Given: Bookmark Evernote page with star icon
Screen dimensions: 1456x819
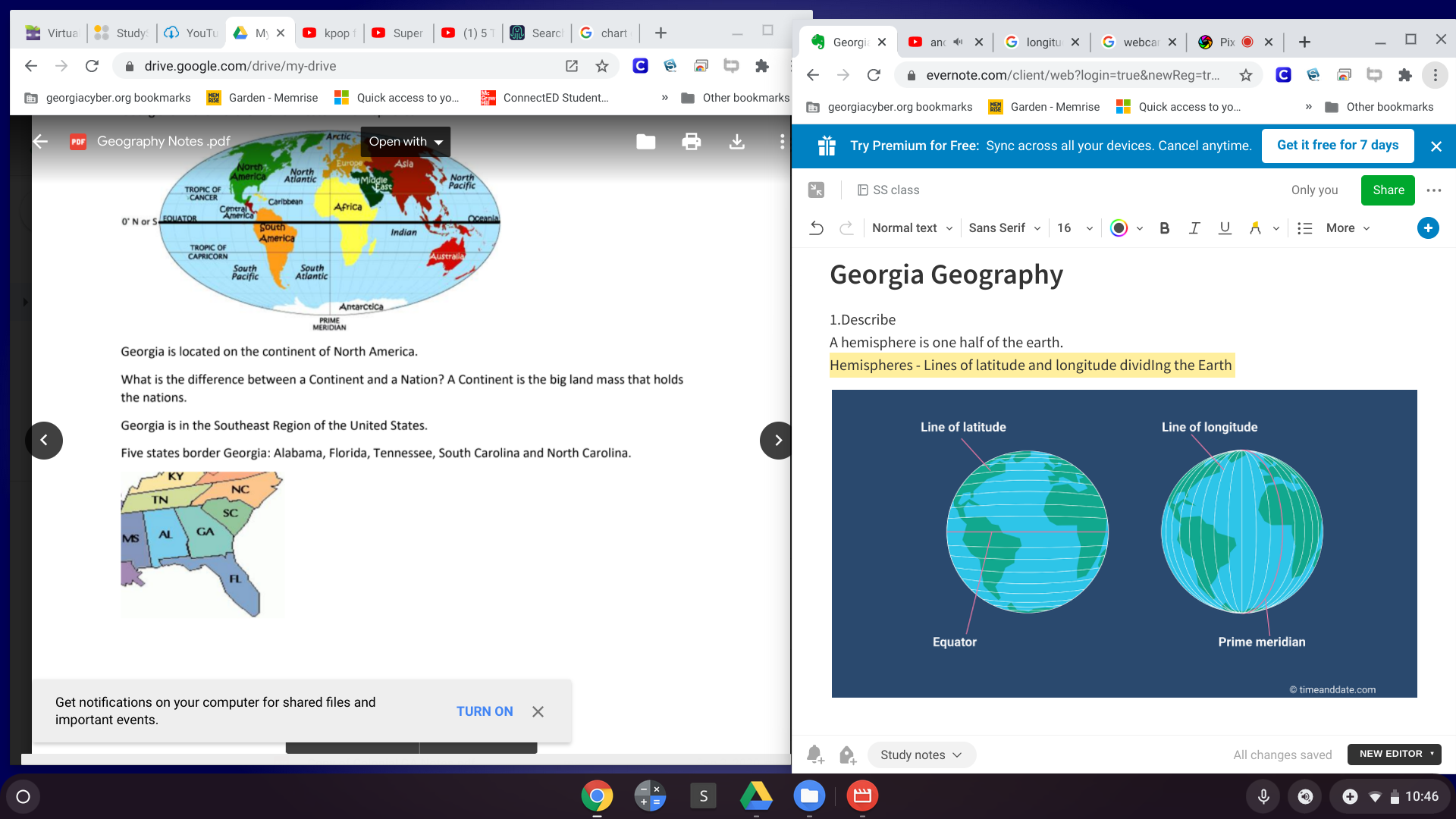Looking at the screenshot, I should (1245, 75).
